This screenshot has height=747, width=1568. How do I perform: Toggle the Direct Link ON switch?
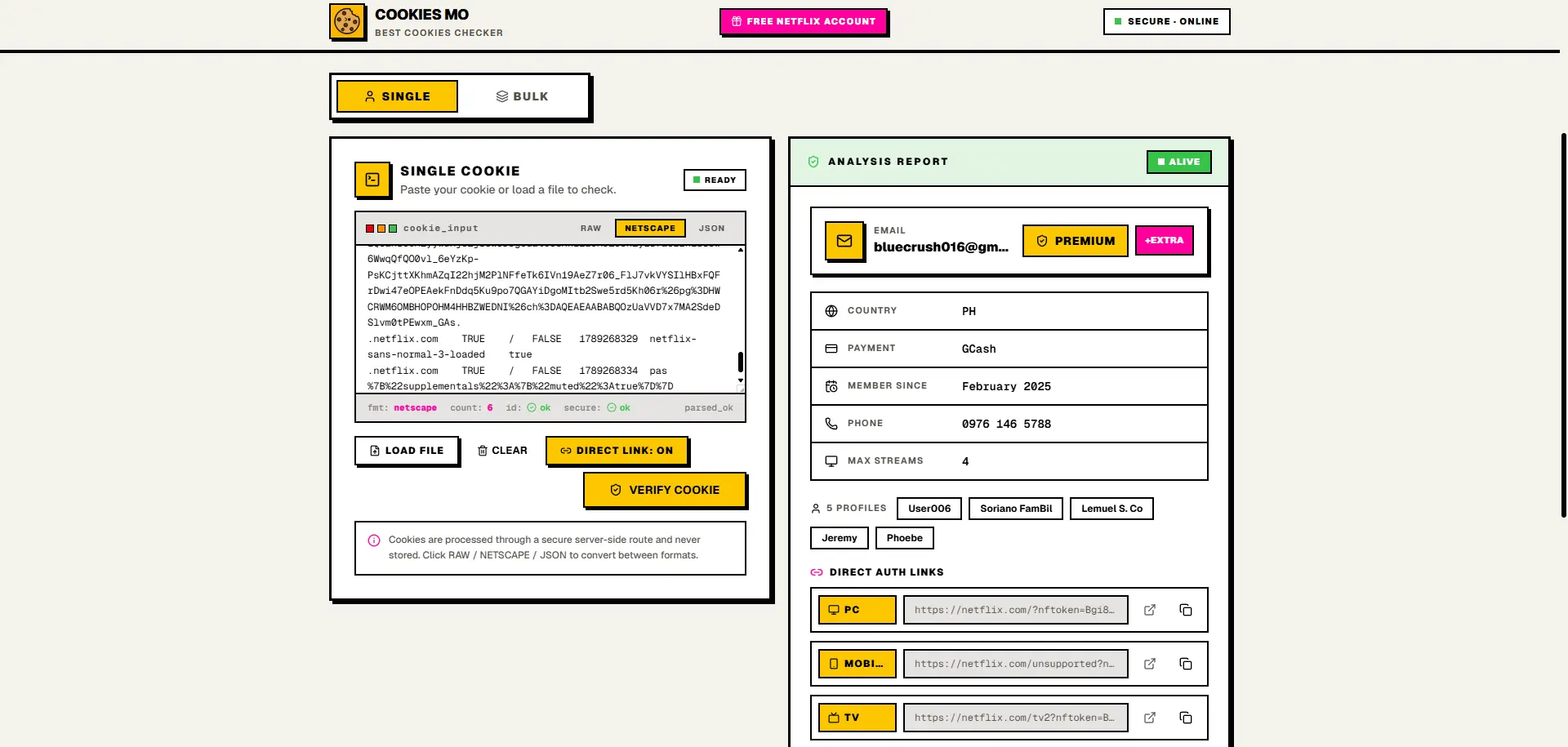click(x=617, y=451)
